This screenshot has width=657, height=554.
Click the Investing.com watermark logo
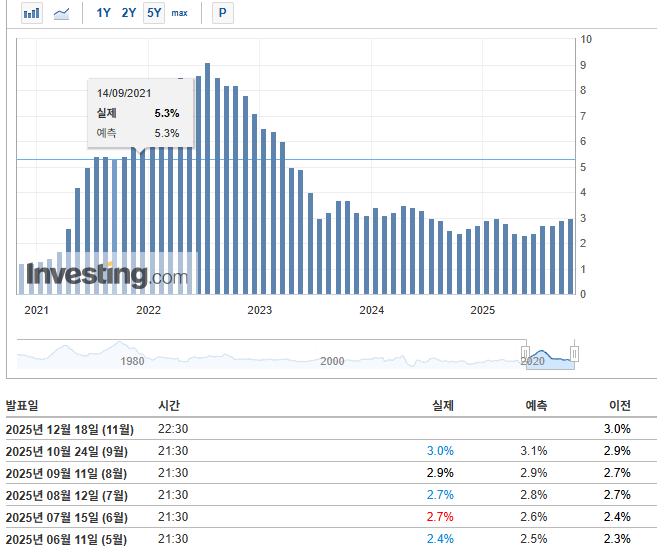click(x=107, y=274)
